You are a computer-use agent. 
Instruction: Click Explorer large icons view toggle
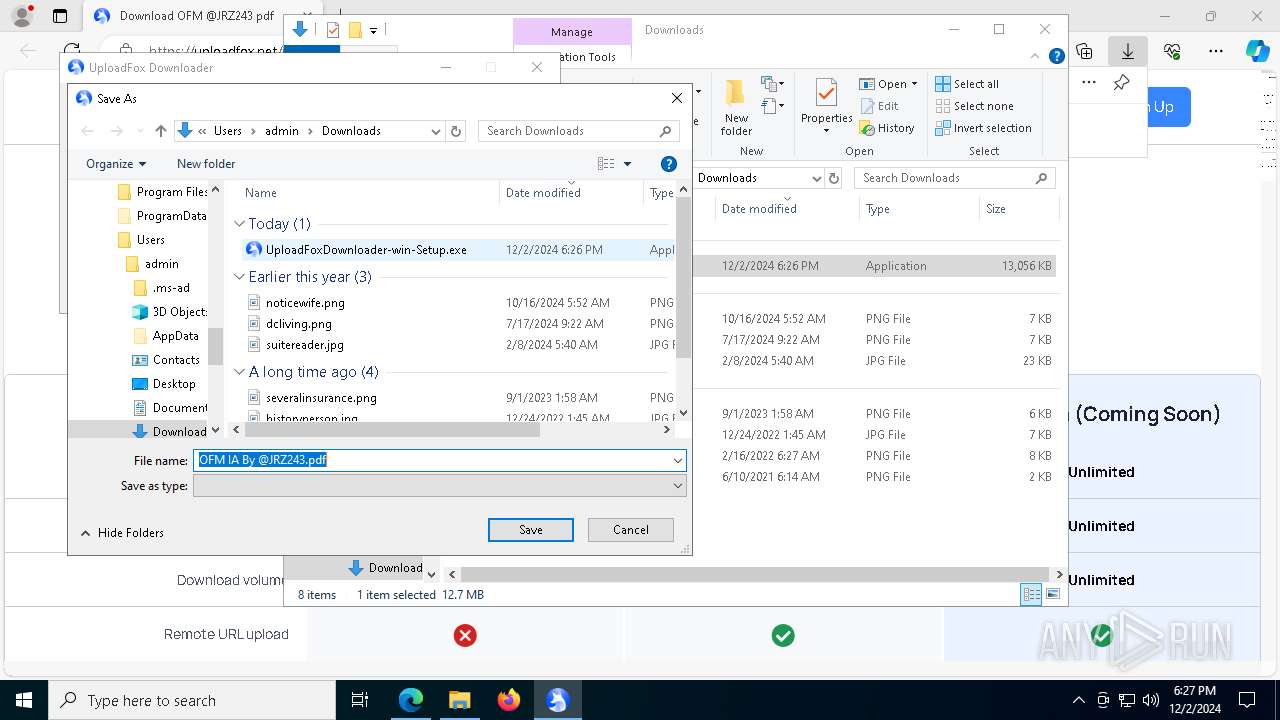point(1052,595)
